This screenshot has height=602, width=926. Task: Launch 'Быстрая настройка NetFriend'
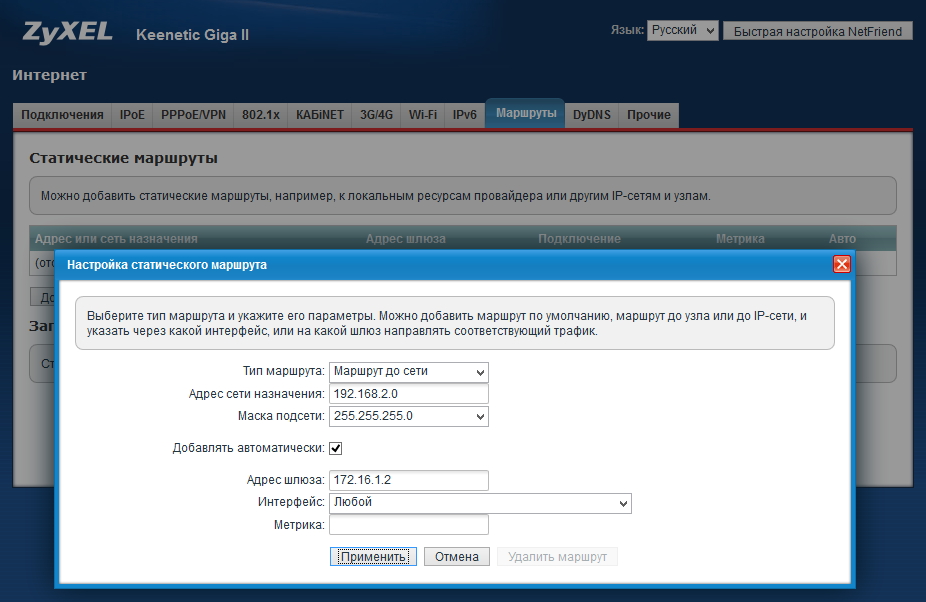817,31
